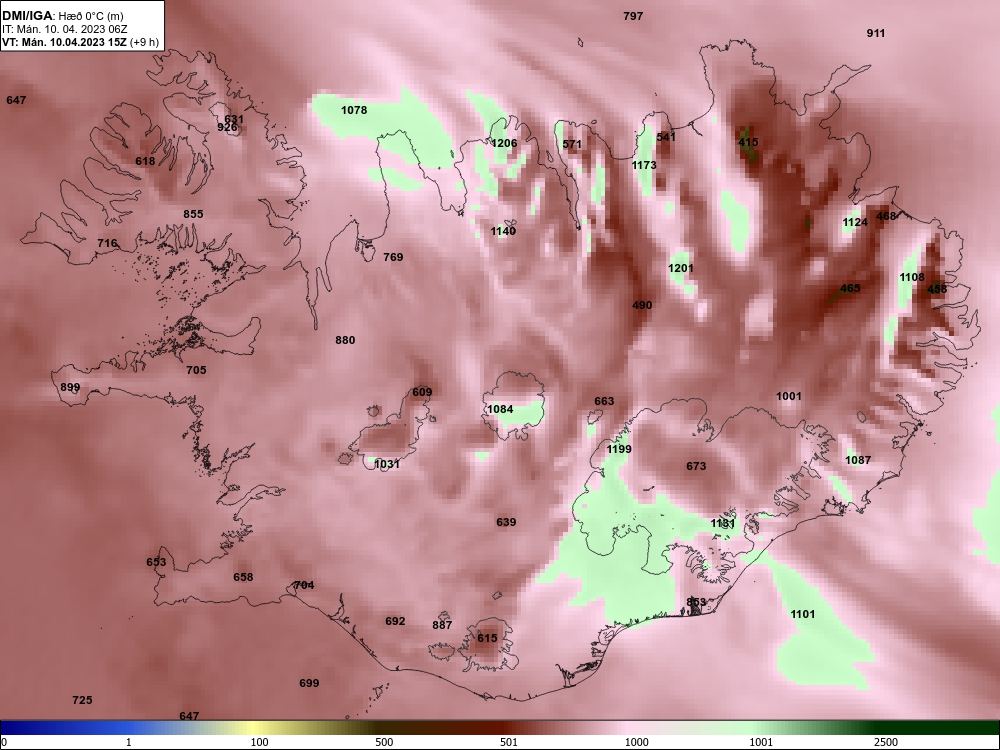Click the map value 468
The image size is (1000, 750).
886,216
